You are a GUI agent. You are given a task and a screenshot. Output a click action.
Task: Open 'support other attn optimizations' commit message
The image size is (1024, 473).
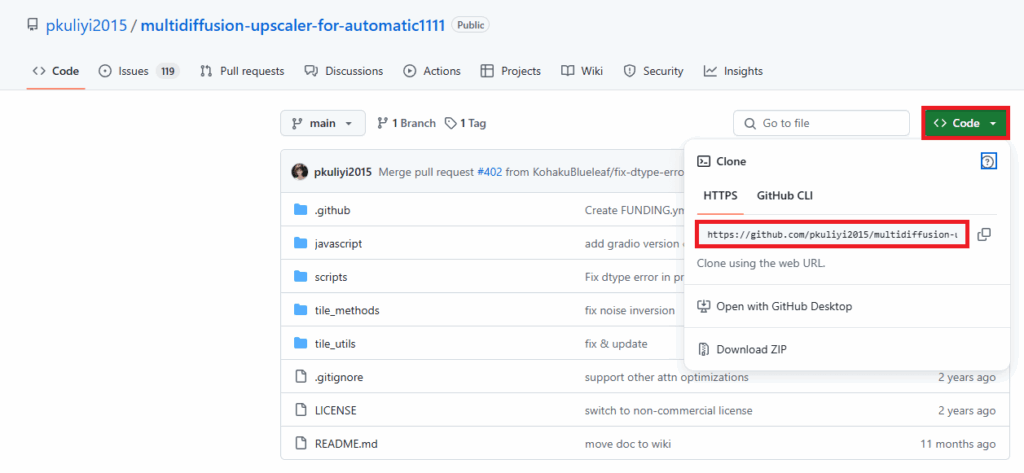coord(666,377)
